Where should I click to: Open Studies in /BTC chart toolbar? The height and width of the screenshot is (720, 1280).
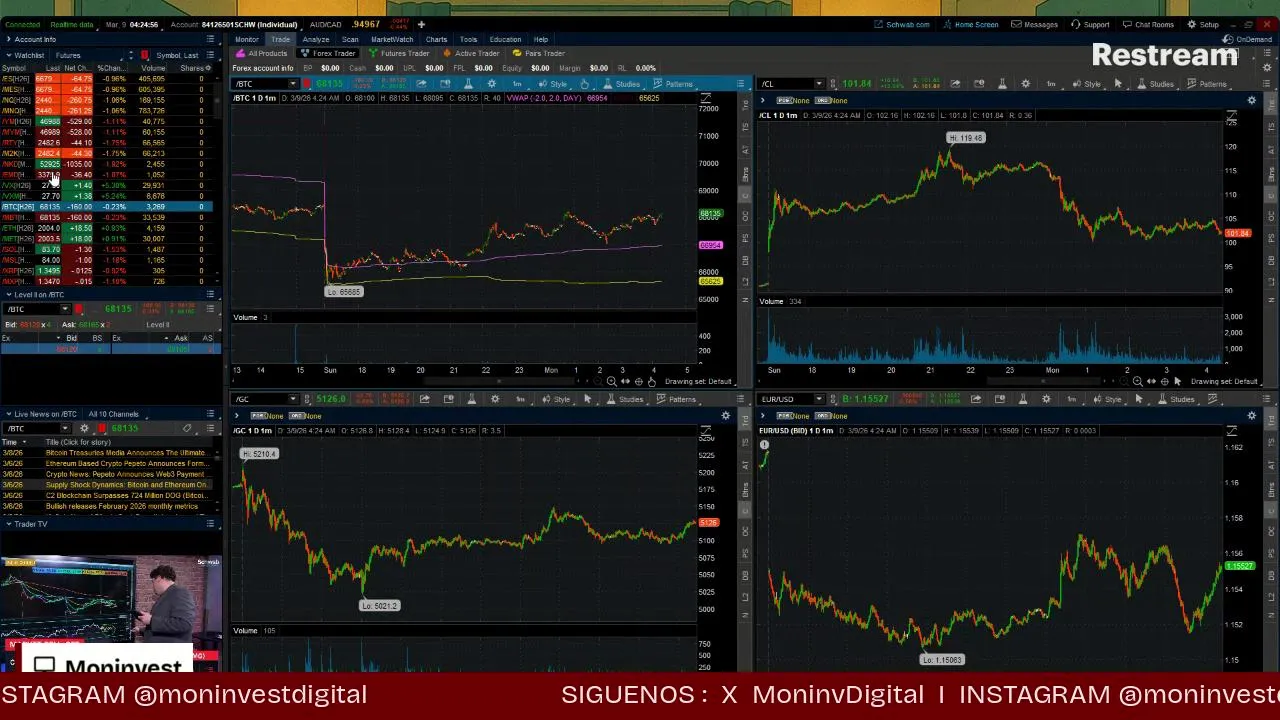621,84
